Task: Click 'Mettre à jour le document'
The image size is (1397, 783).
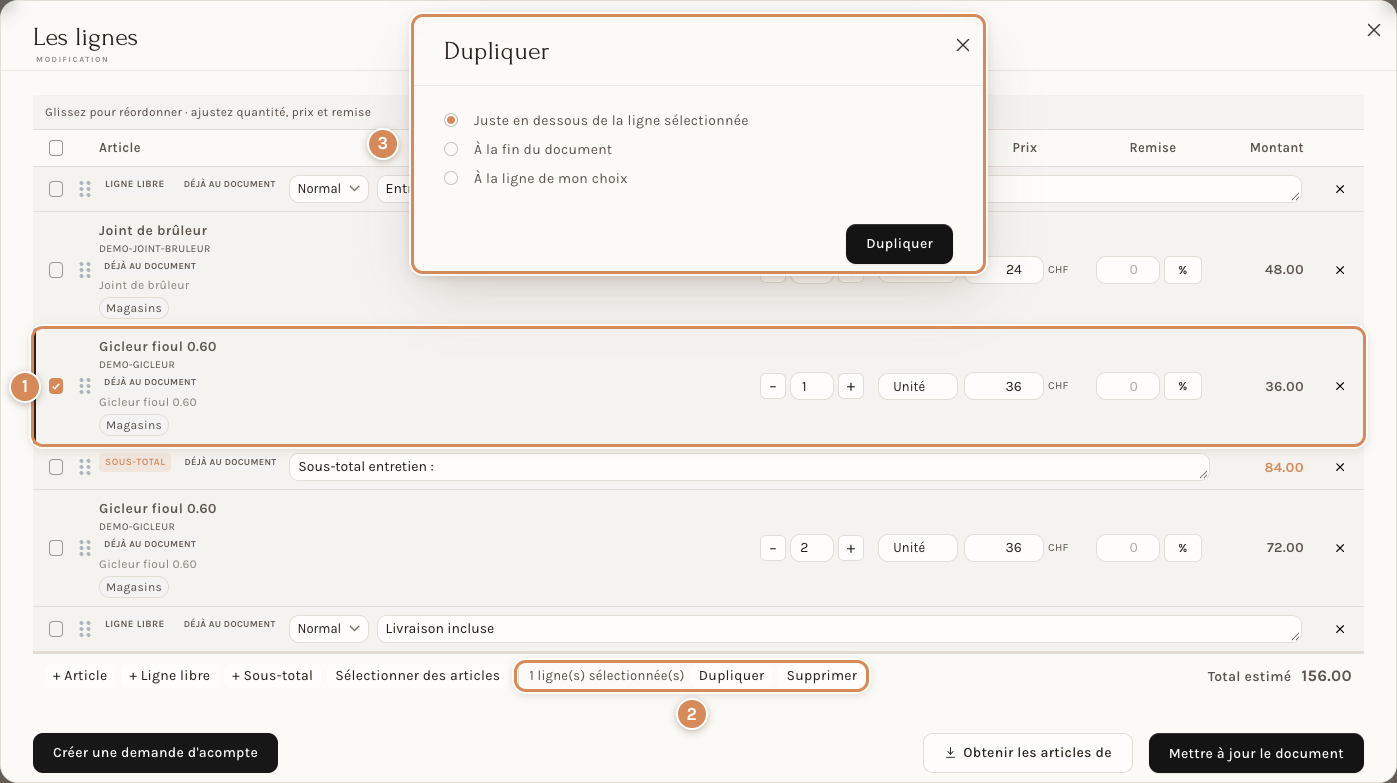Action: pyautogui.click(x=1256, y=753)
